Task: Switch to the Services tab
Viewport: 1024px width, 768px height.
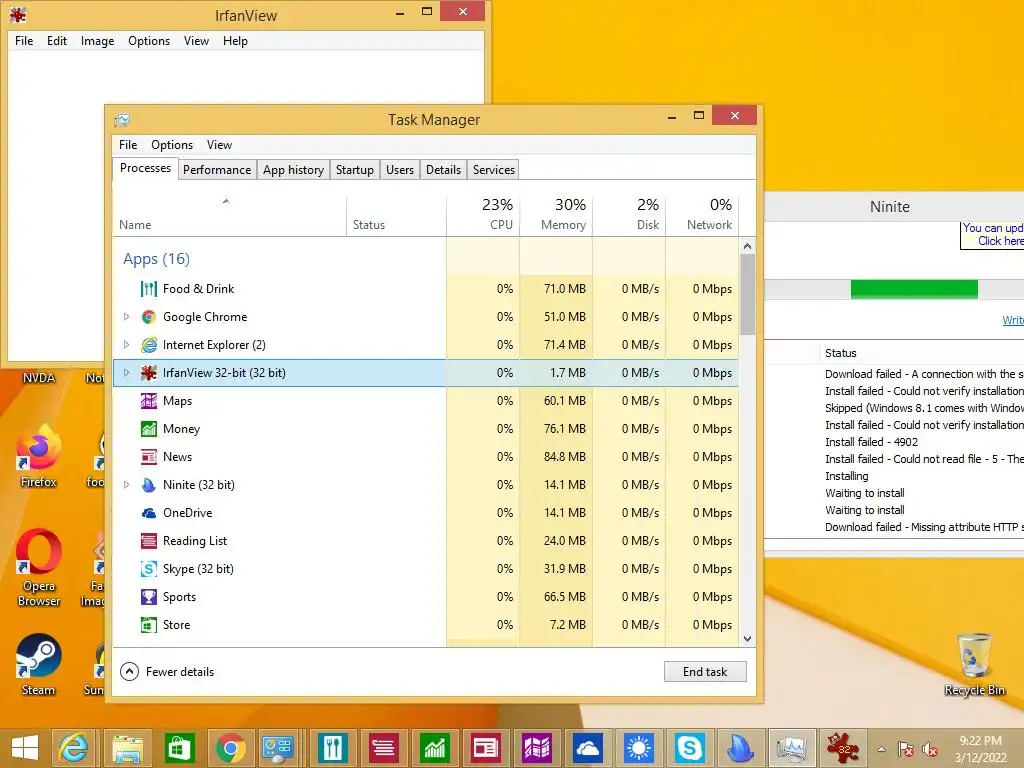Action: (494, 170)
